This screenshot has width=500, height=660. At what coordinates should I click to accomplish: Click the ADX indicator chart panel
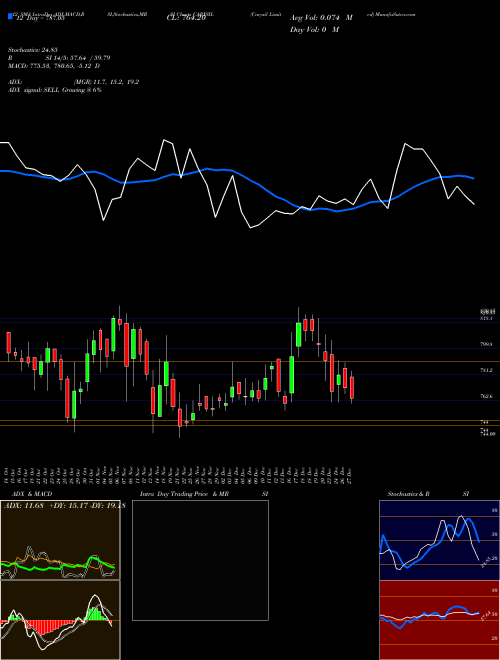(60, 540)
